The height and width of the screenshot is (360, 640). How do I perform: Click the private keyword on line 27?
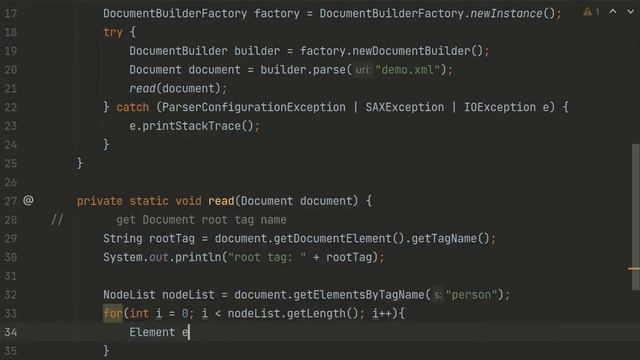tap(100, 201)
